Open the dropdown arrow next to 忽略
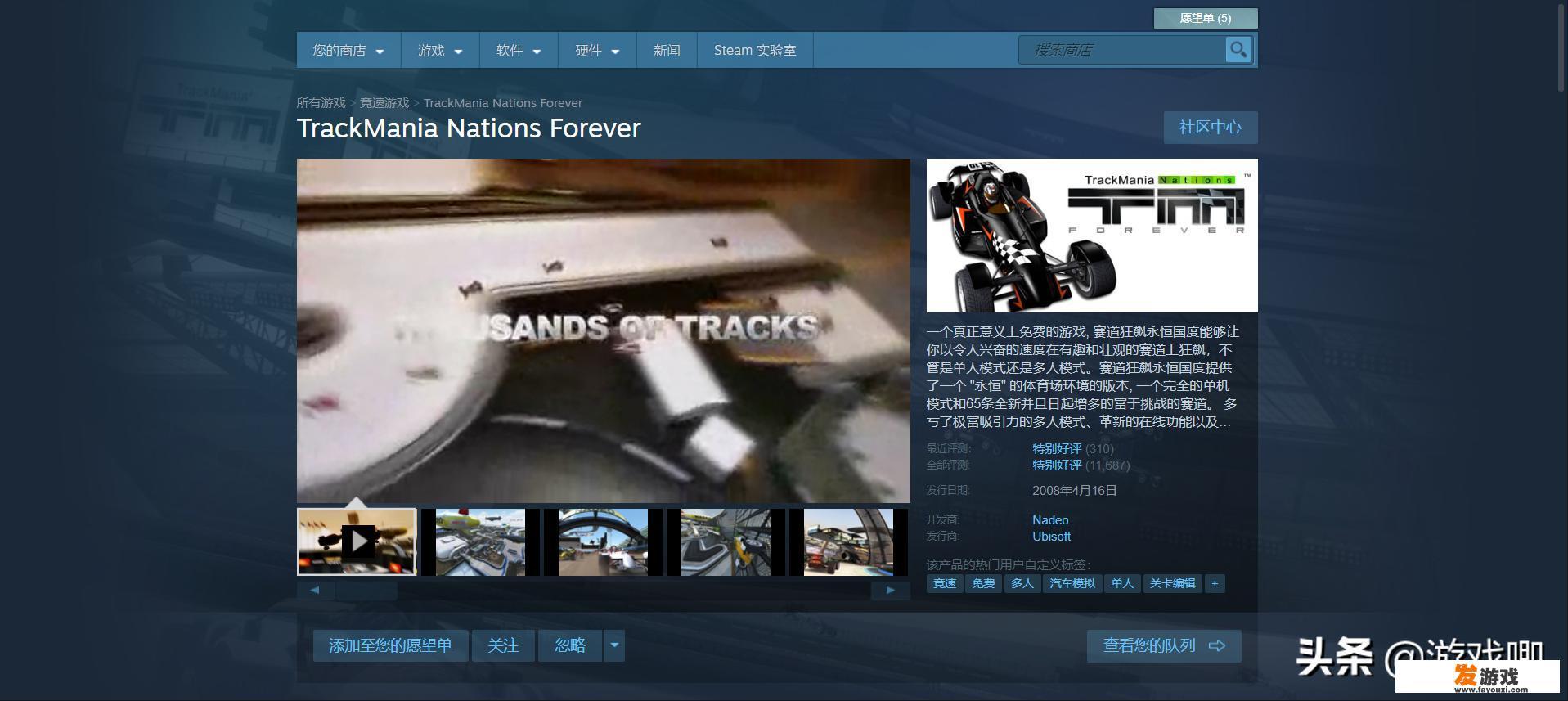 tap(614, 645)
